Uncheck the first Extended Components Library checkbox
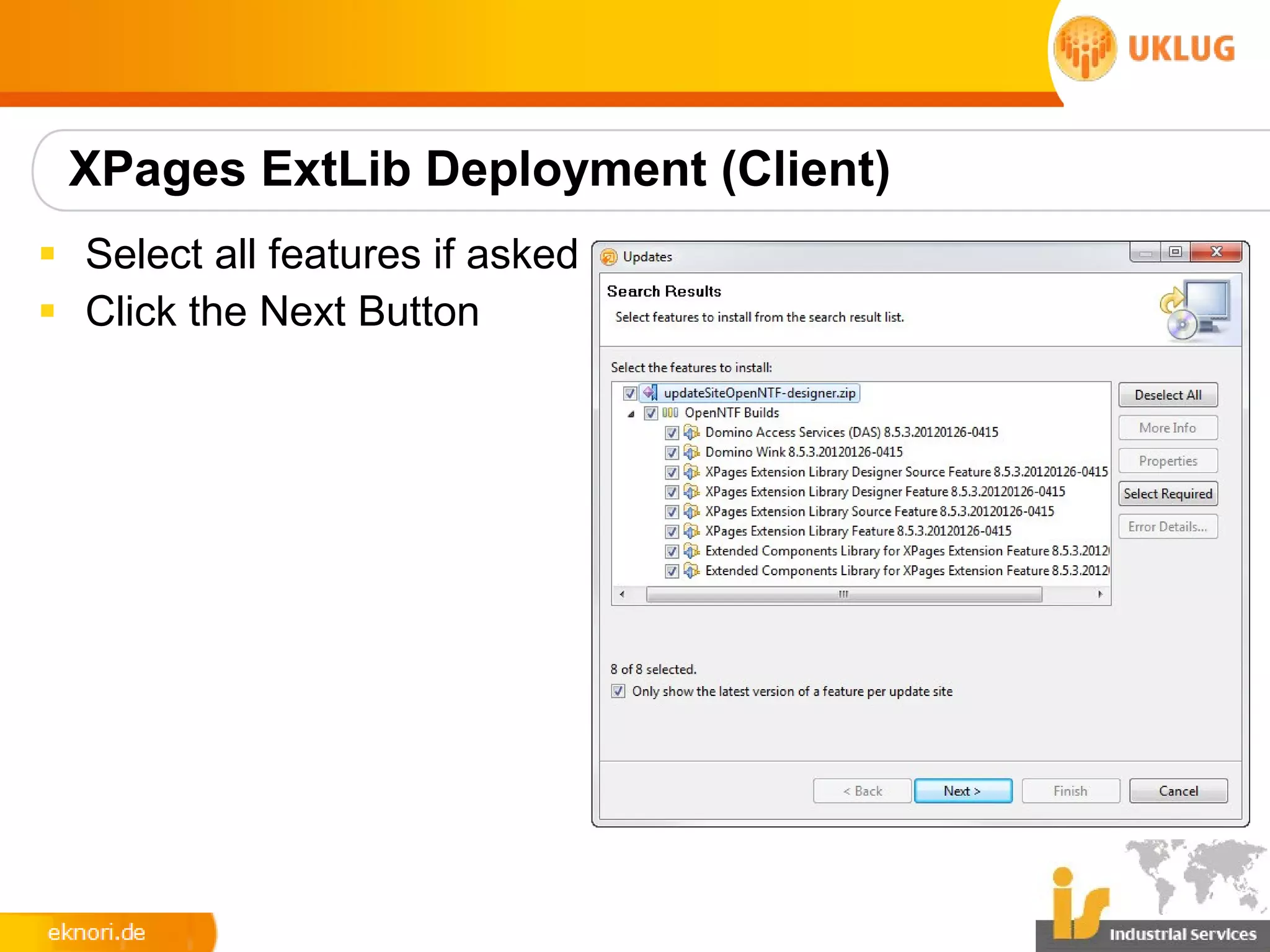 [x=672, y=552]
